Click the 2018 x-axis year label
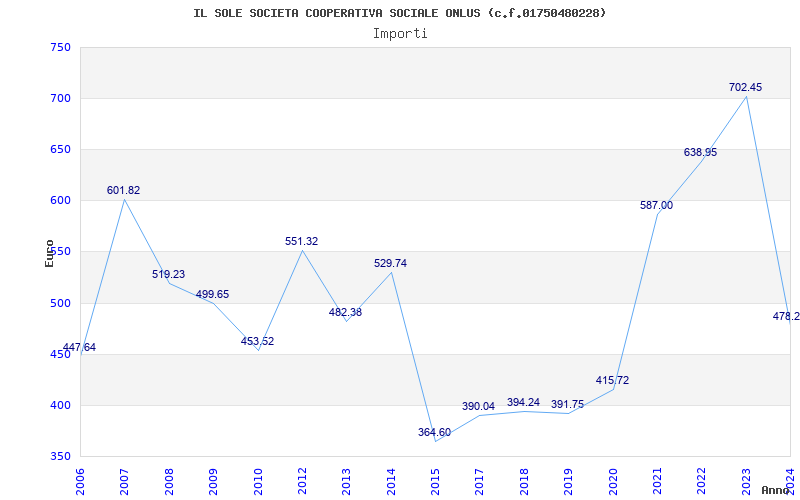800x500 pixels. point(524,481)
